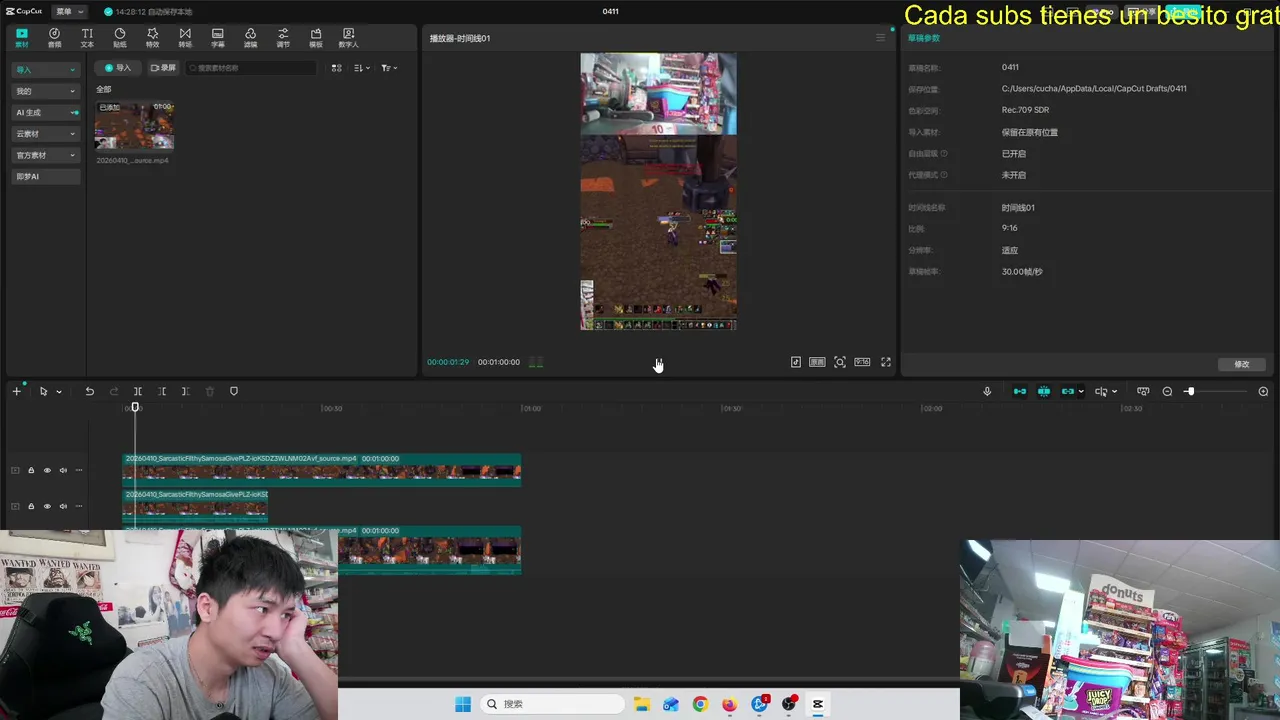The height and width of the screenshot is (720, 1280).
Task: Click the 修改 modify draft settings button
Action: pyautogui.click(x=1242, y=364)
